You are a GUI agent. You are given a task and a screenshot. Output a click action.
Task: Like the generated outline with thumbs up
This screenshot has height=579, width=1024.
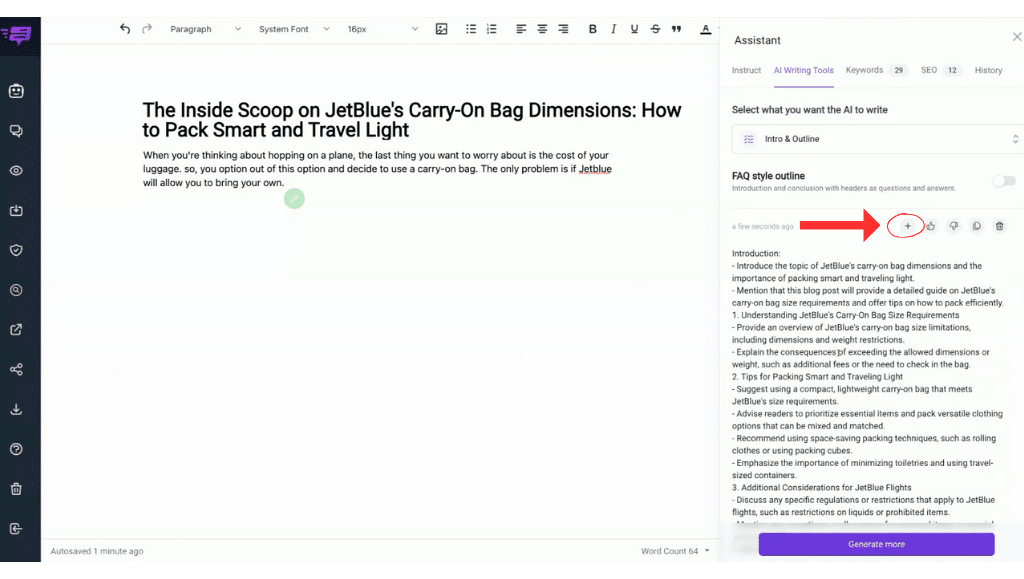tap(931, 226)
